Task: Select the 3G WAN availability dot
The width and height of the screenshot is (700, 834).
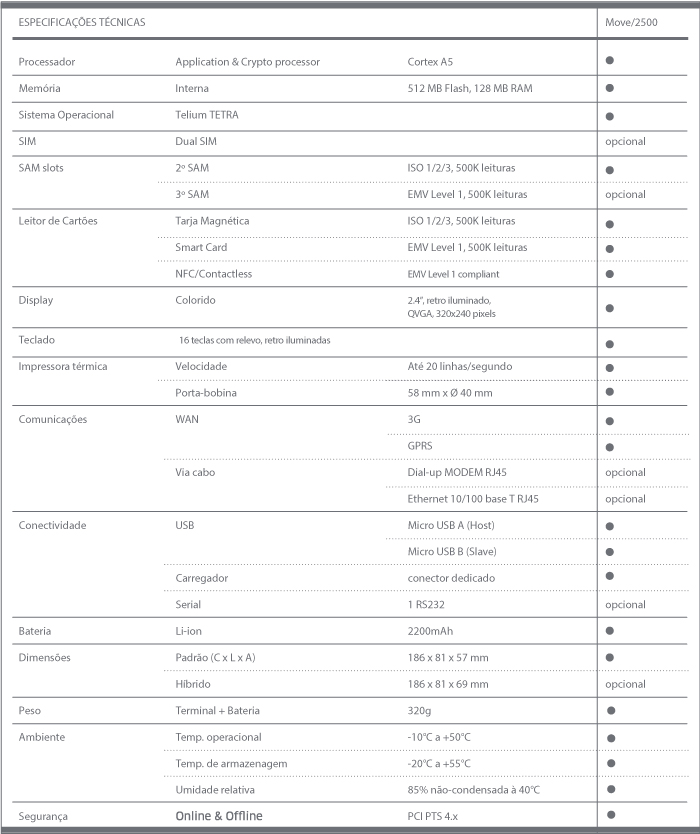Action: 610,421
